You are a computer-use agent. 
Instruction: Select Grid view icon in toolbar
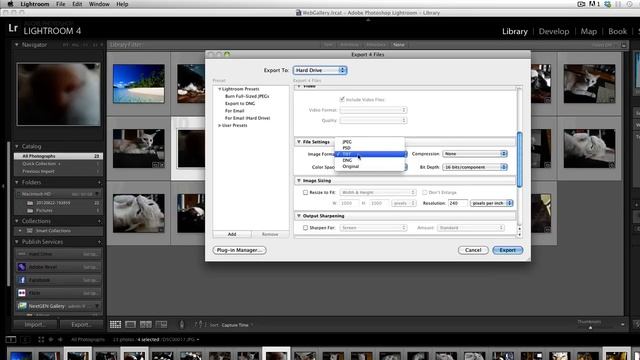click(x=115, y=324)
